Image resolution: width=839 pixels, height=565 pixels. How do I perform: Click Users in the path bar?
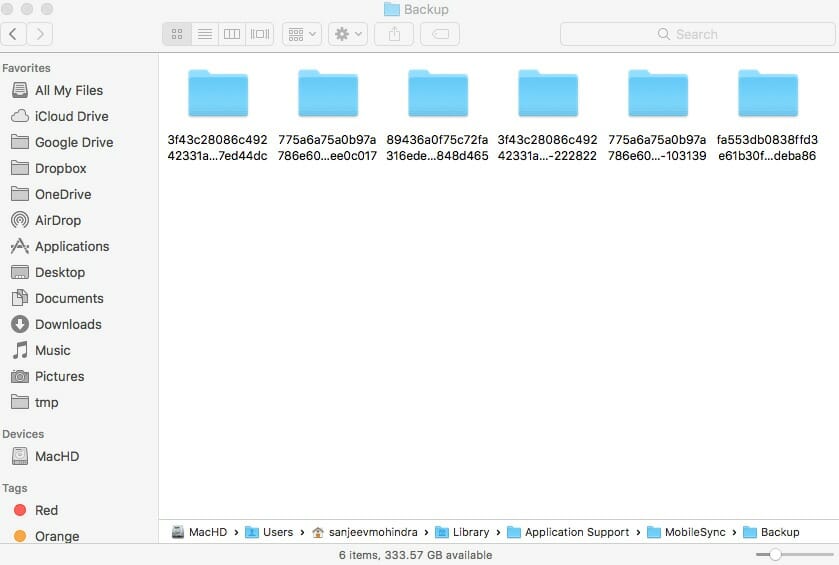coord(269,532)
